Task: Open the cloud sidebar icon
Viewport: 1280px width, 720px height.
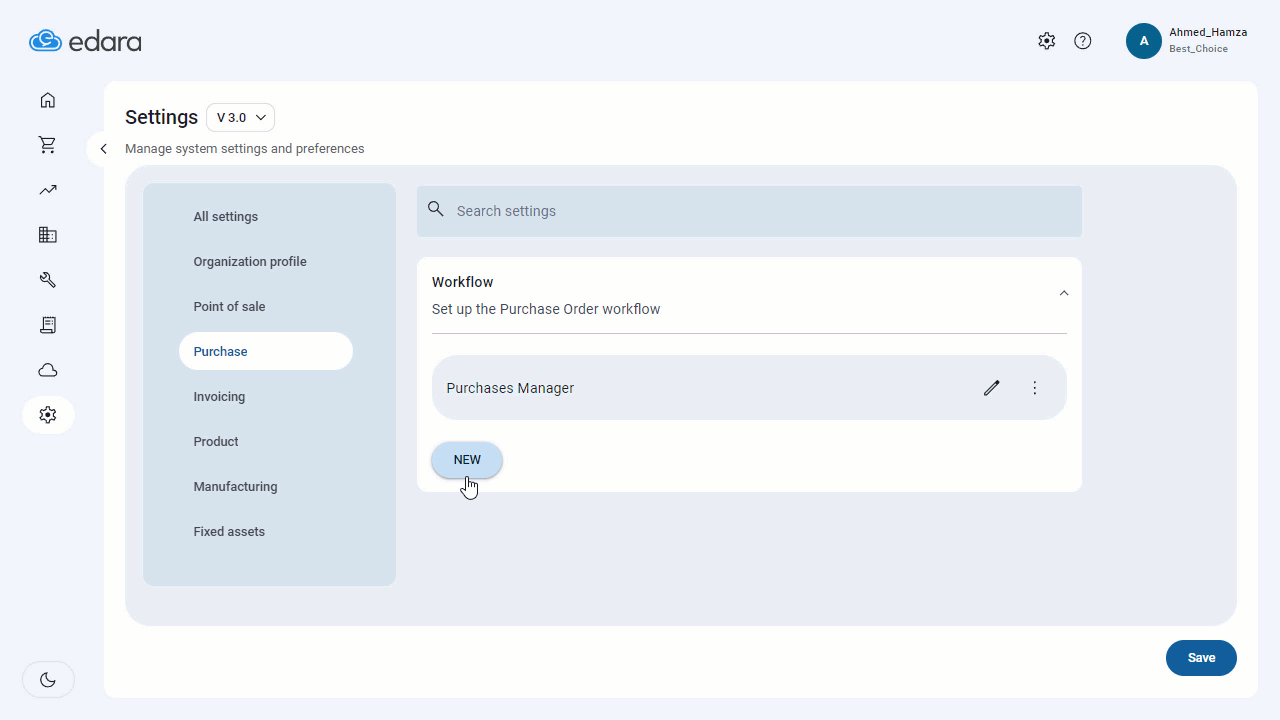Action: 48,370
